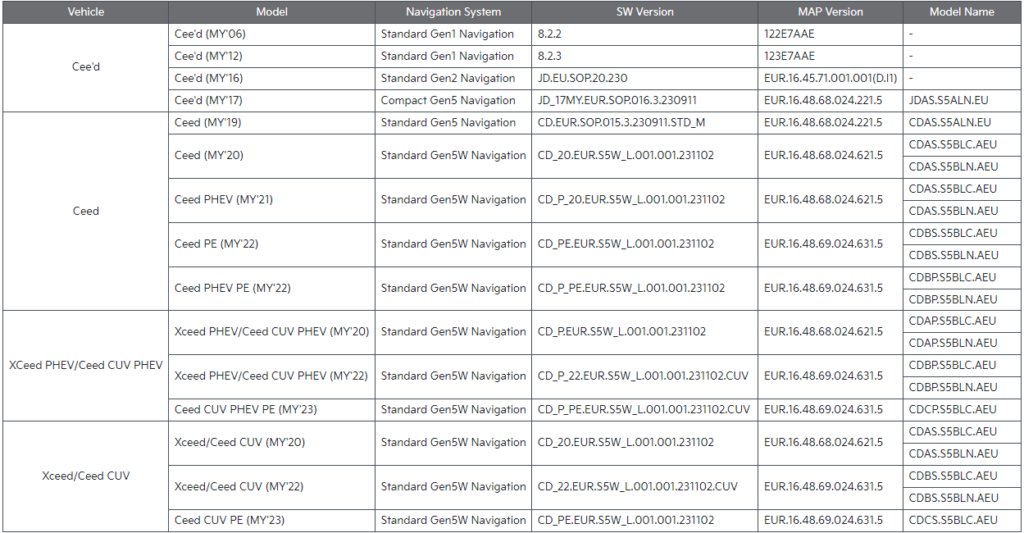
Task: Click the Ceed PE (MY'22) model cell
Action: coord(272,244)
